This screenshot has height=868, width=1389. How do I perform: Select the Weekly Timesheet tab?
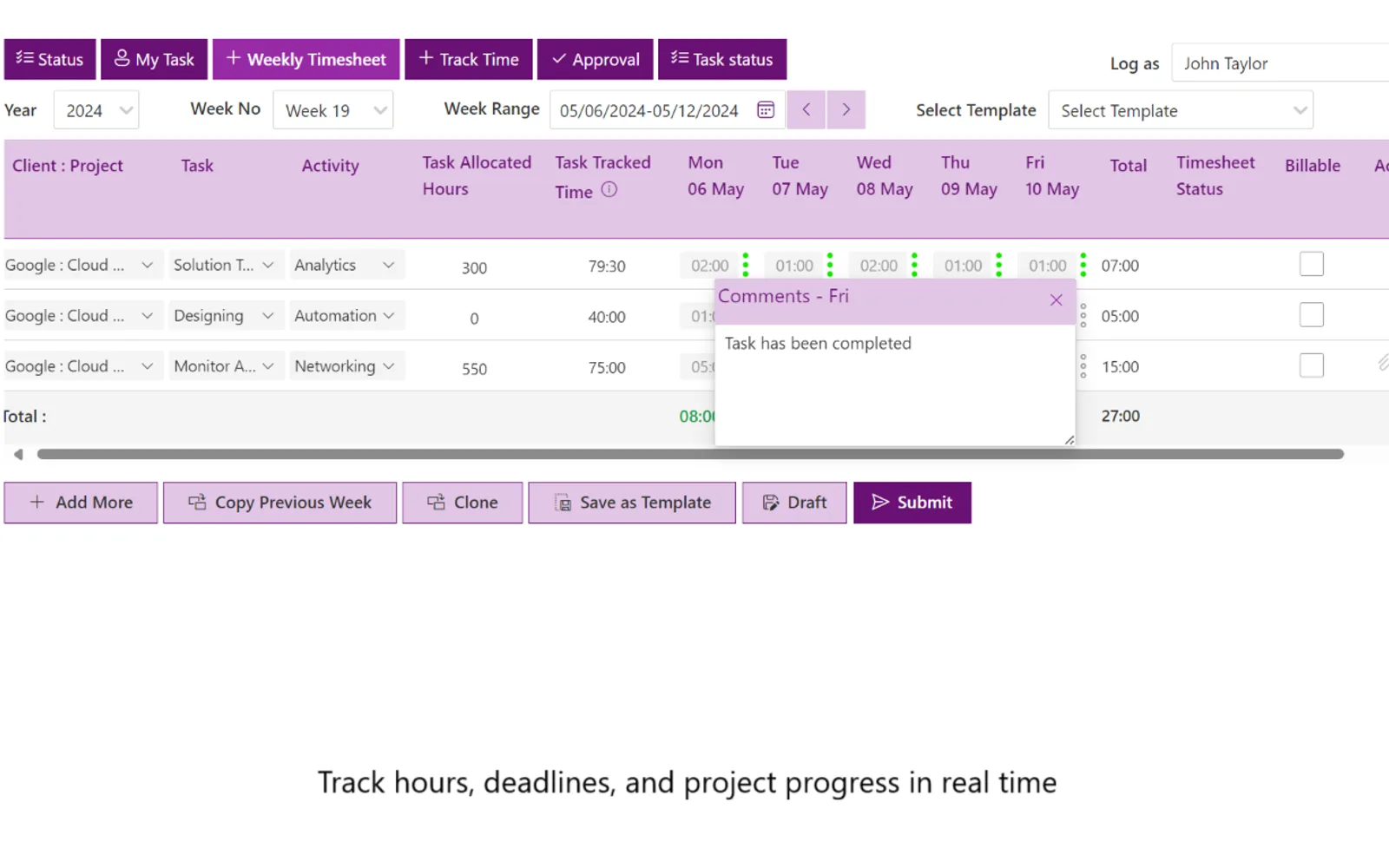pyautogui.click(x=306, y=59)
